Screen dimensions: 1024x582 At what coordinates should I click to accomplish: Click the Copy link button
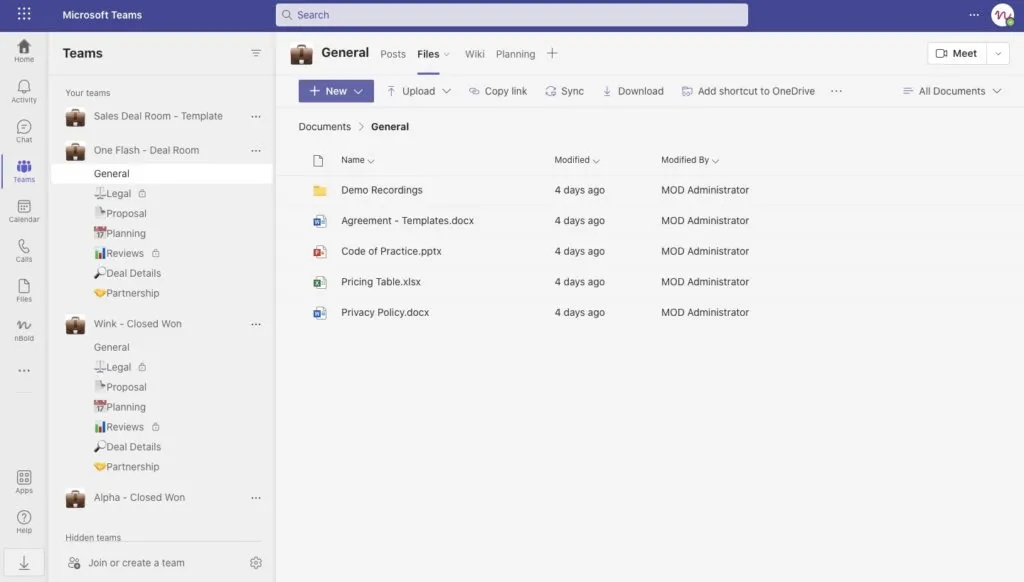click(498, 91)
